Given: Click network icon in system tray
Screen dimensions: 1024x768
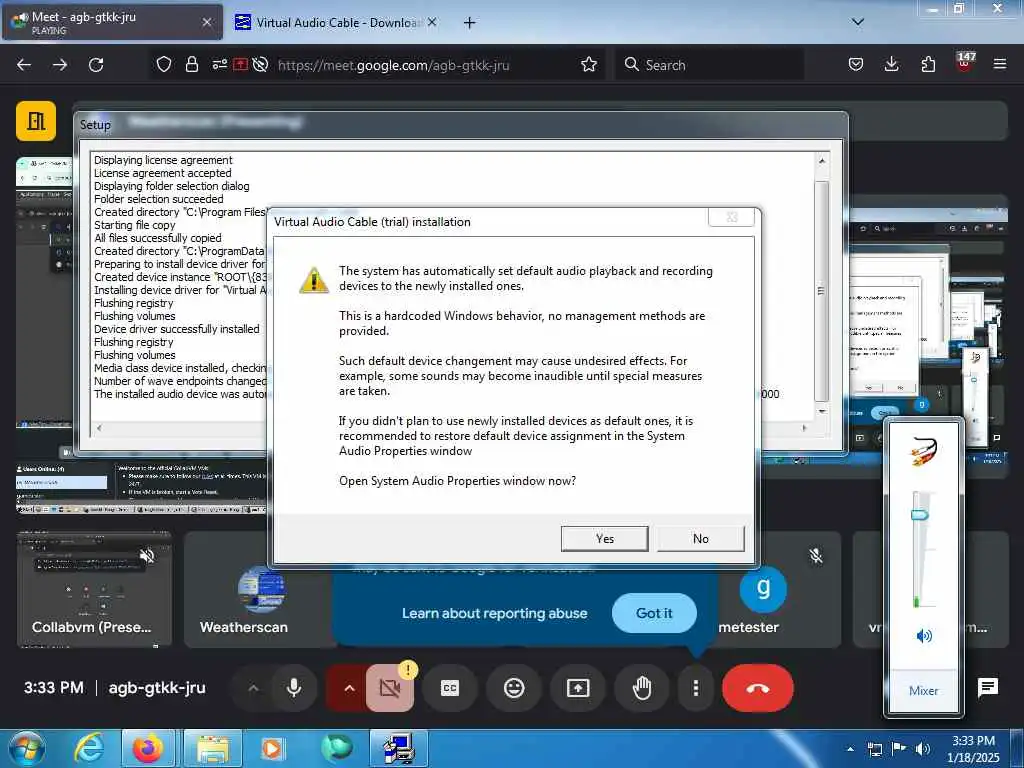Looking at the screenshot, I should [874, 749].
